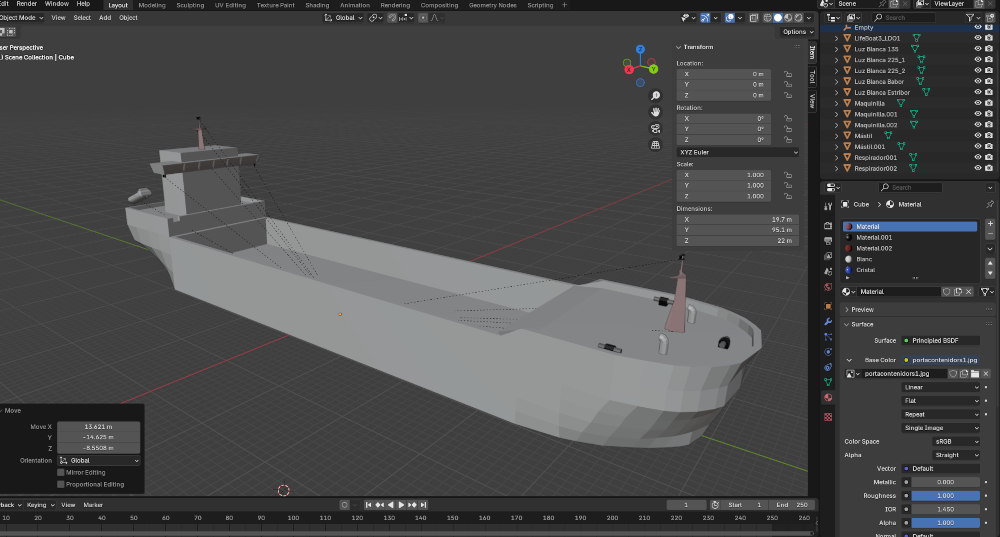Open the Object properties tab icon
Screen dimensions: 1000x537
(x=828, y=306)
